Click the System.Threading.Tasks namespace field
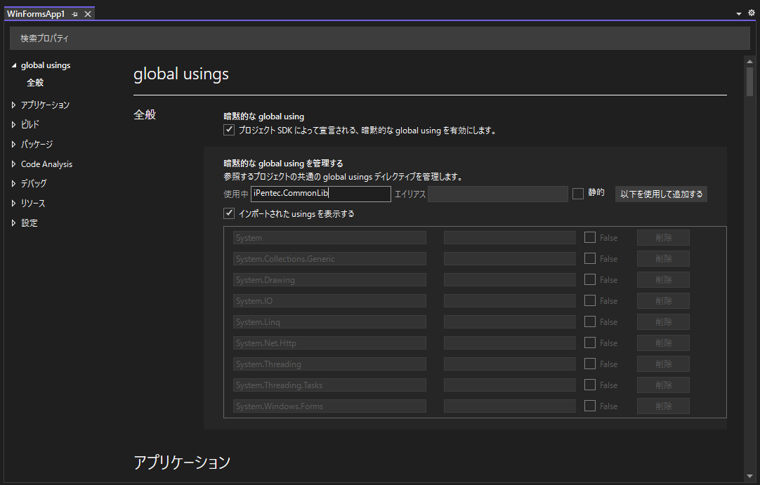 [330, 385]
